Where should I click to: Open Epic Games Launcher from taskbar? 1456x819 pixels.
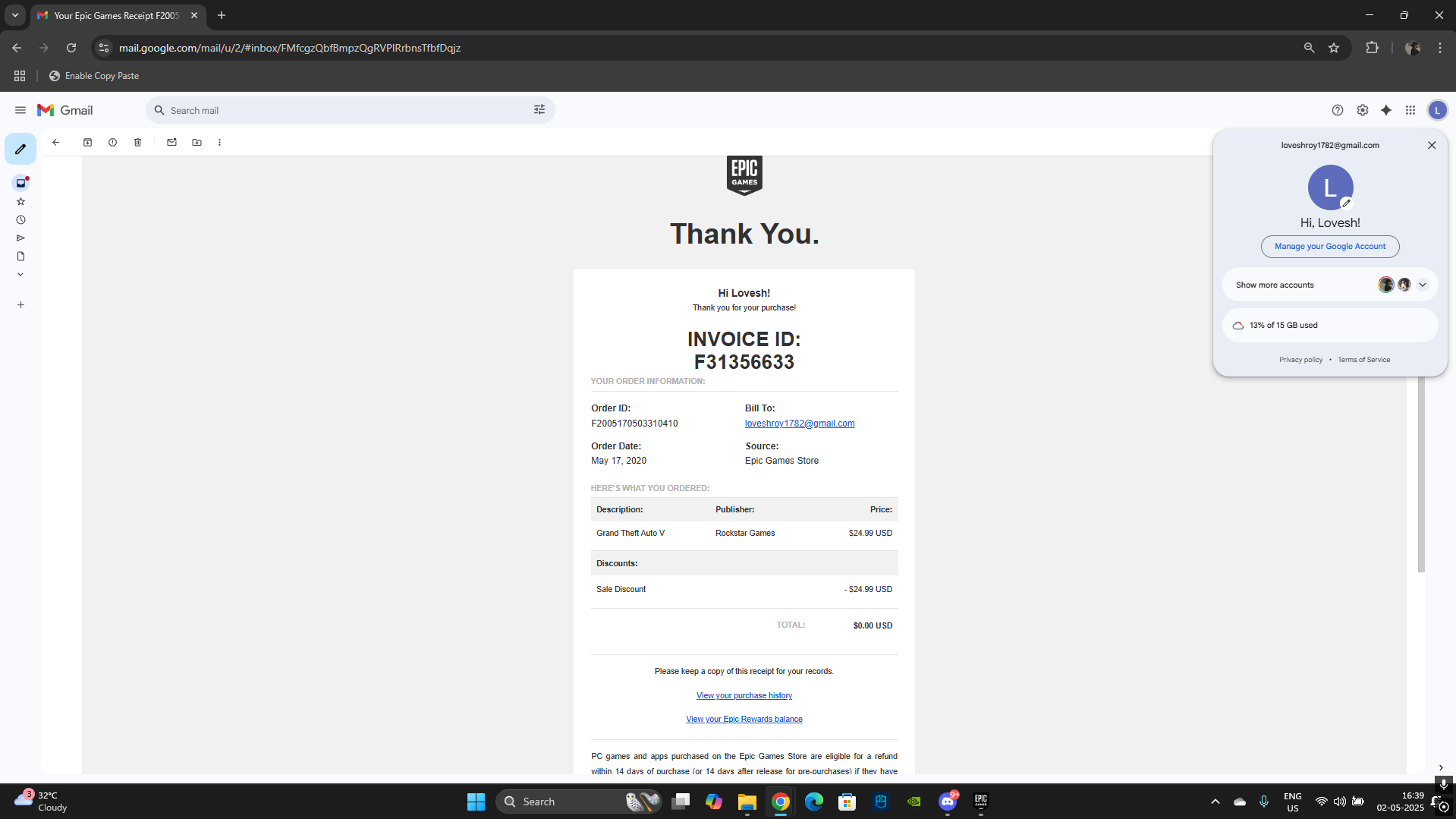(980, 802)
